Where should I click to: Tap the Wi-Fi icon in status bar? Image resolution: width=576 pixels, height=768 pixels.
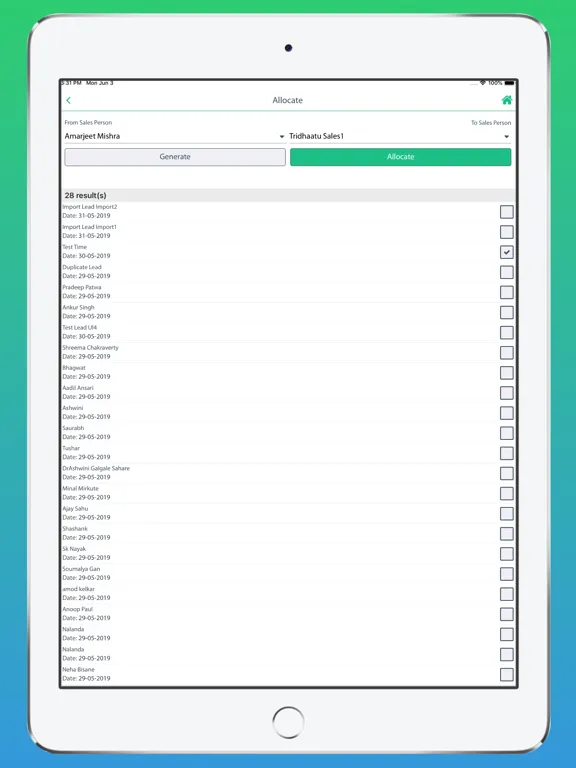tap(483, 83)
